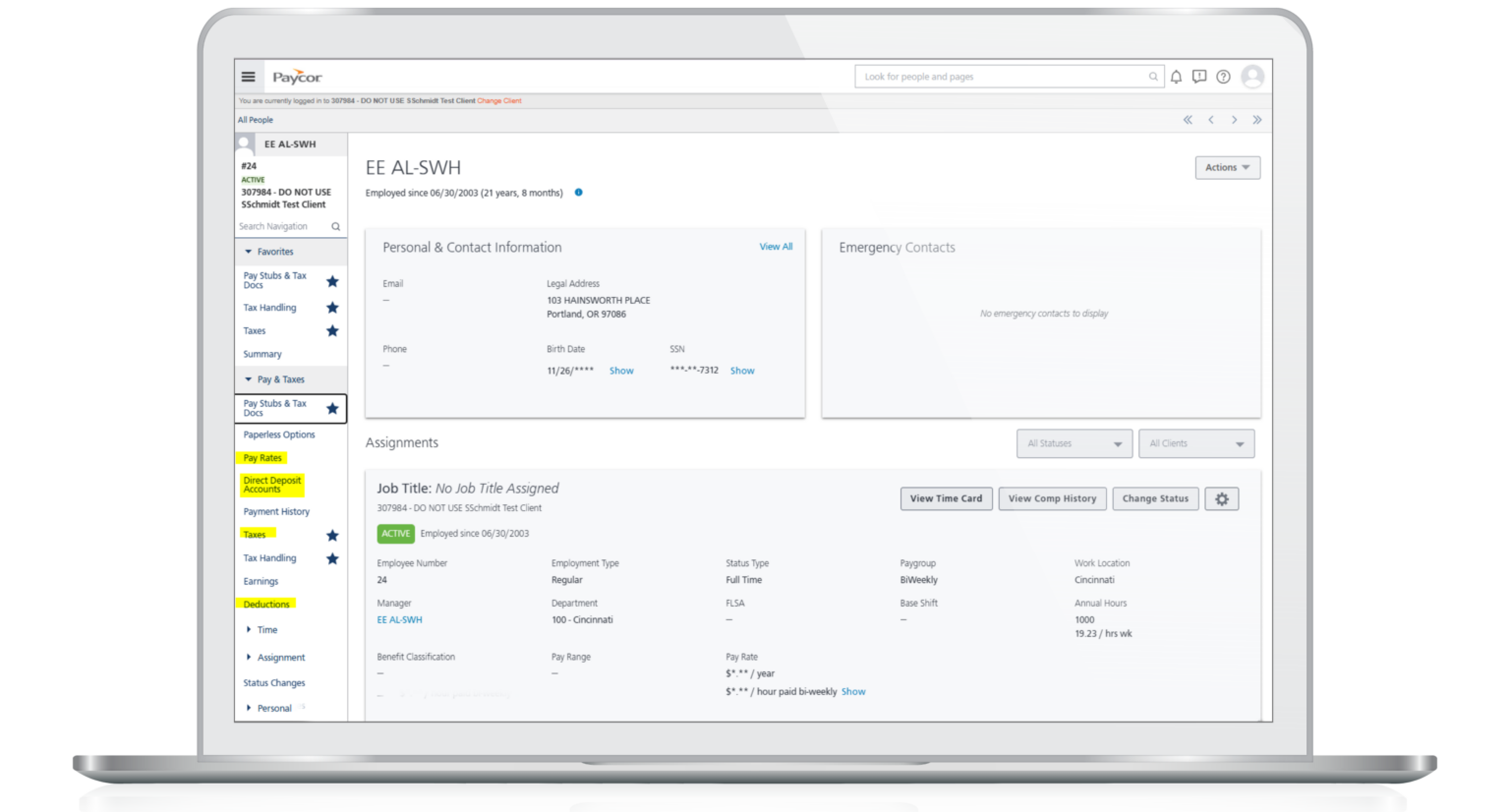Open the notifications bell
The height and width of the screenshot is (812, 1510).
point(1175,76)
